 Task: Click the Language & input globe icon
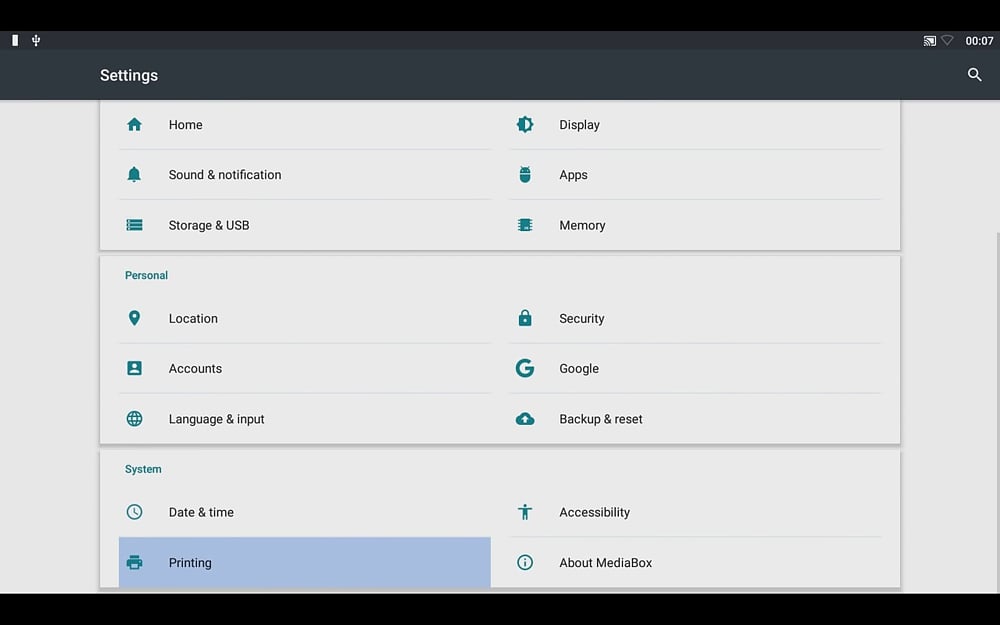(x=134, y=418)
